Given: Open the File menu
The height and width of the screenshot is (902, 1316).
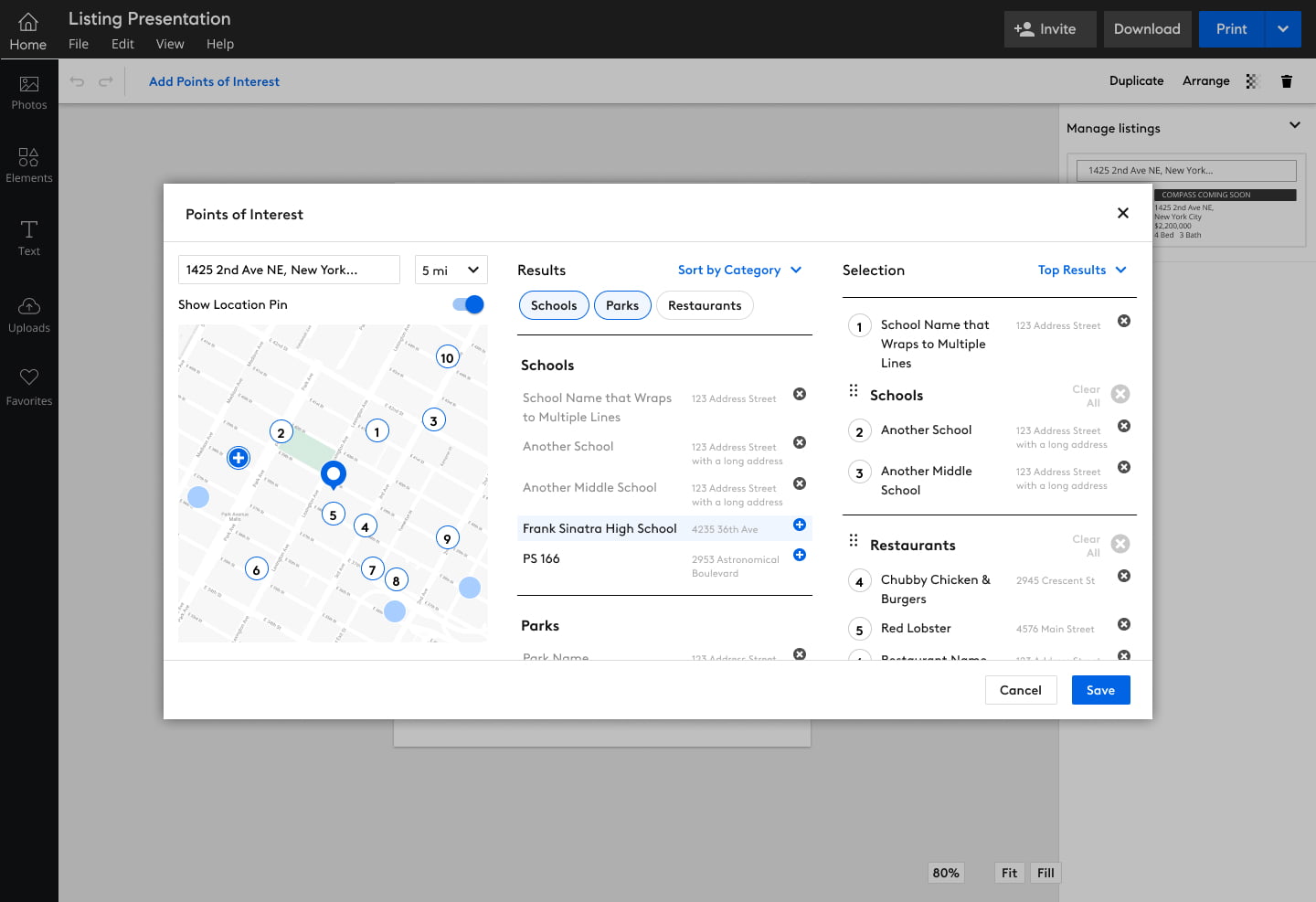Looking at the screenshot, I should [x=79, y=44].
